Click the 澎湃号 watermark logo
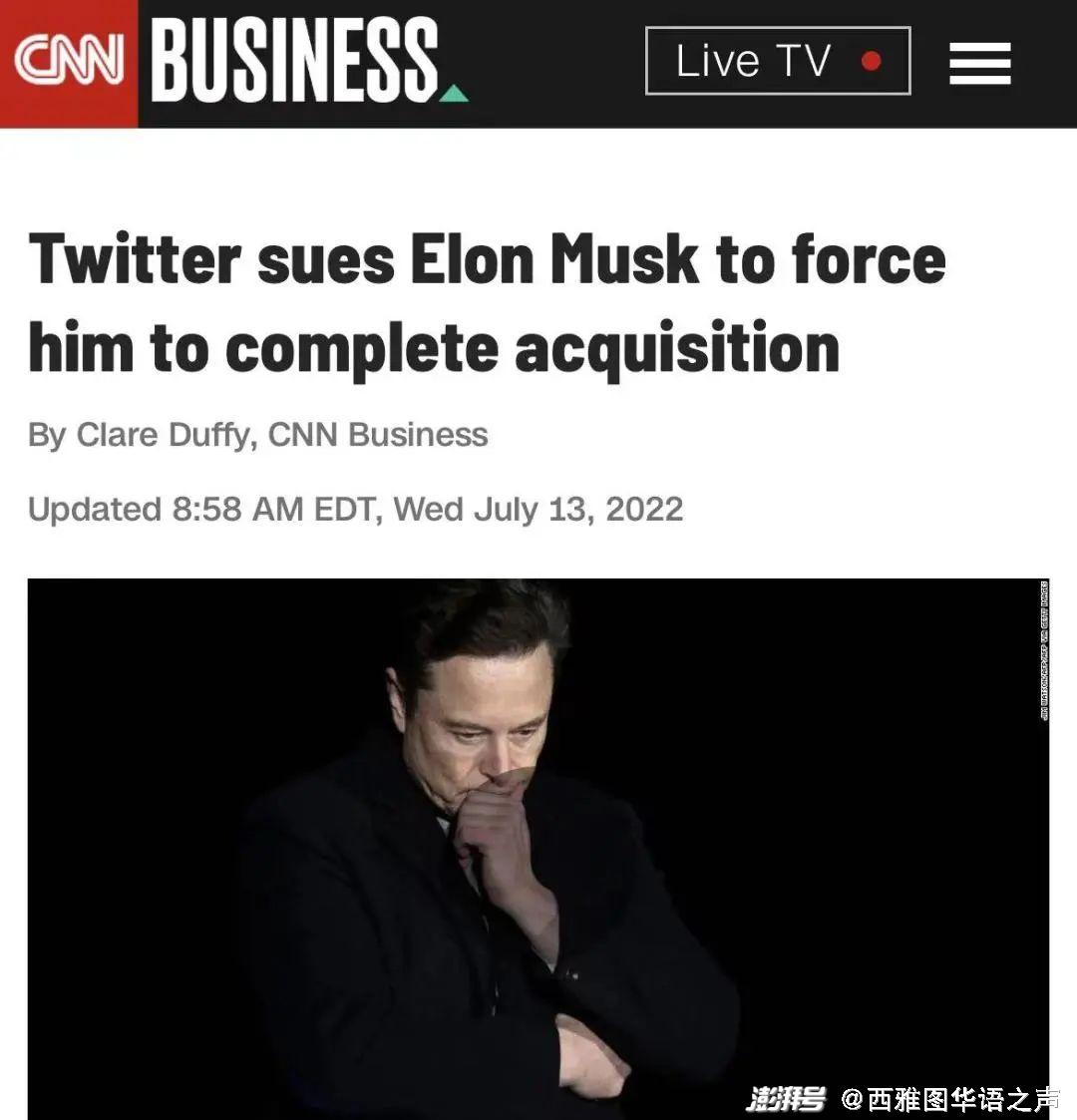 point(787,1099)
